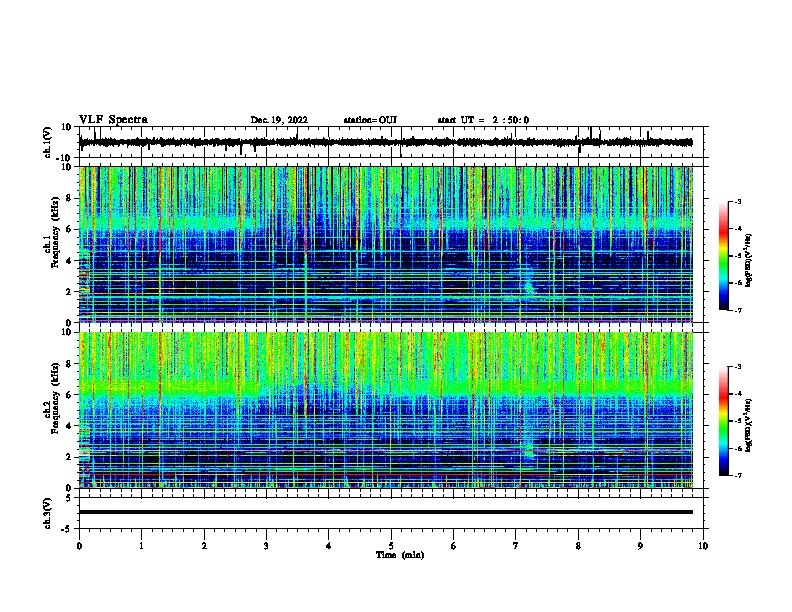792x612 pixels.
Task: Click the ch.1 spectrogram plot
Action: pyautogui.click(x=386, y=244)
